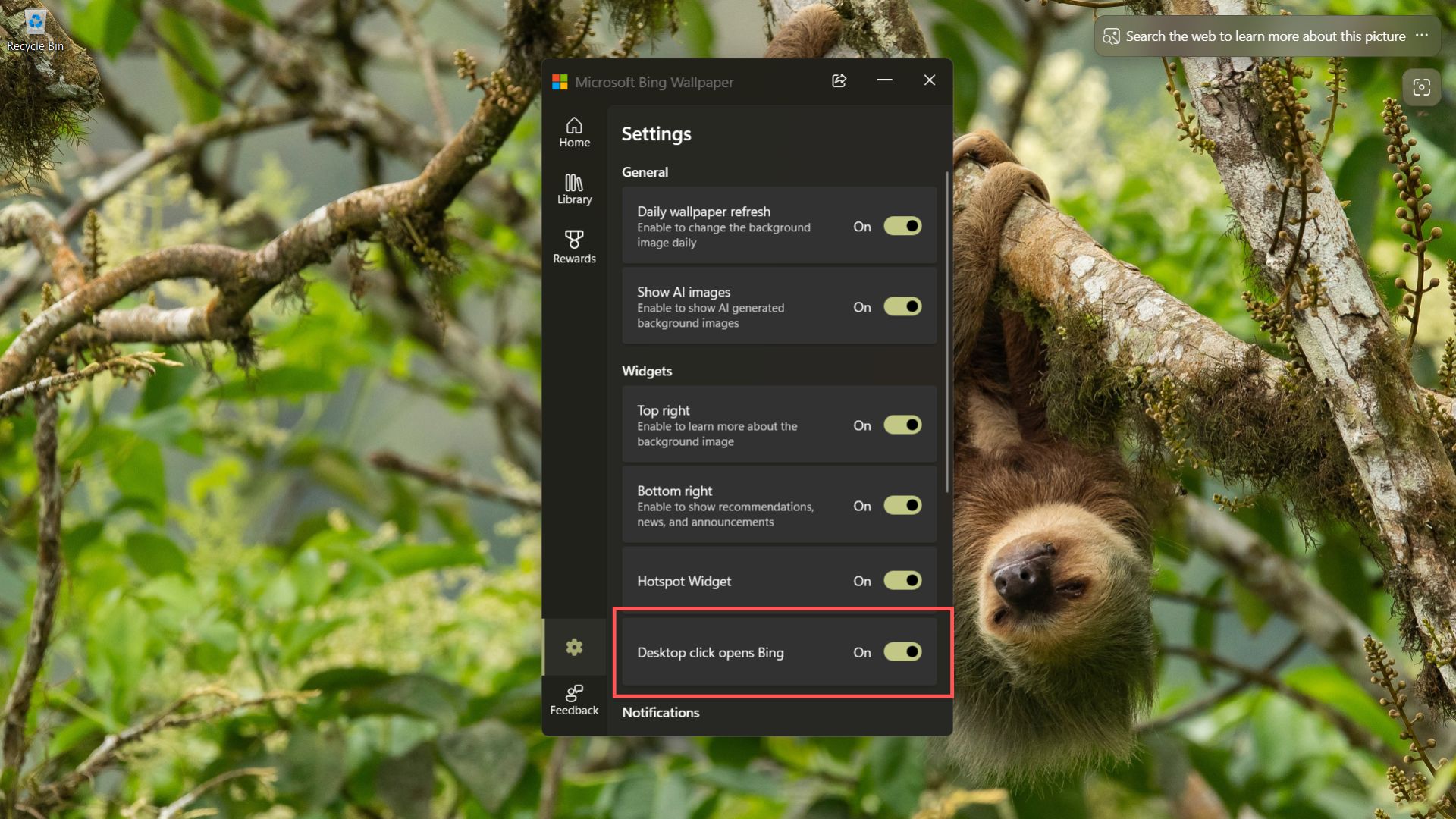Open the Recycle Bin desktop icon

point(35,30)
